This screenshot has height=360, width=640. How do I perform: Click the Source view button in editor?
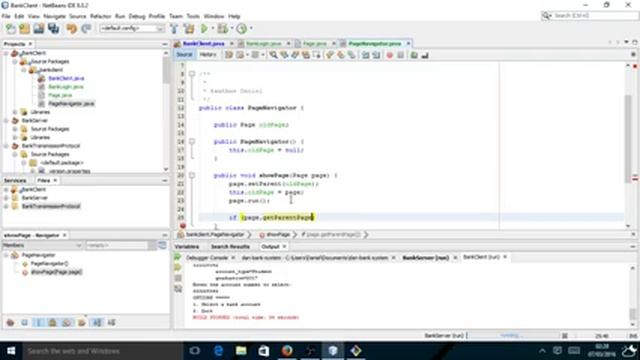point(184,55)
